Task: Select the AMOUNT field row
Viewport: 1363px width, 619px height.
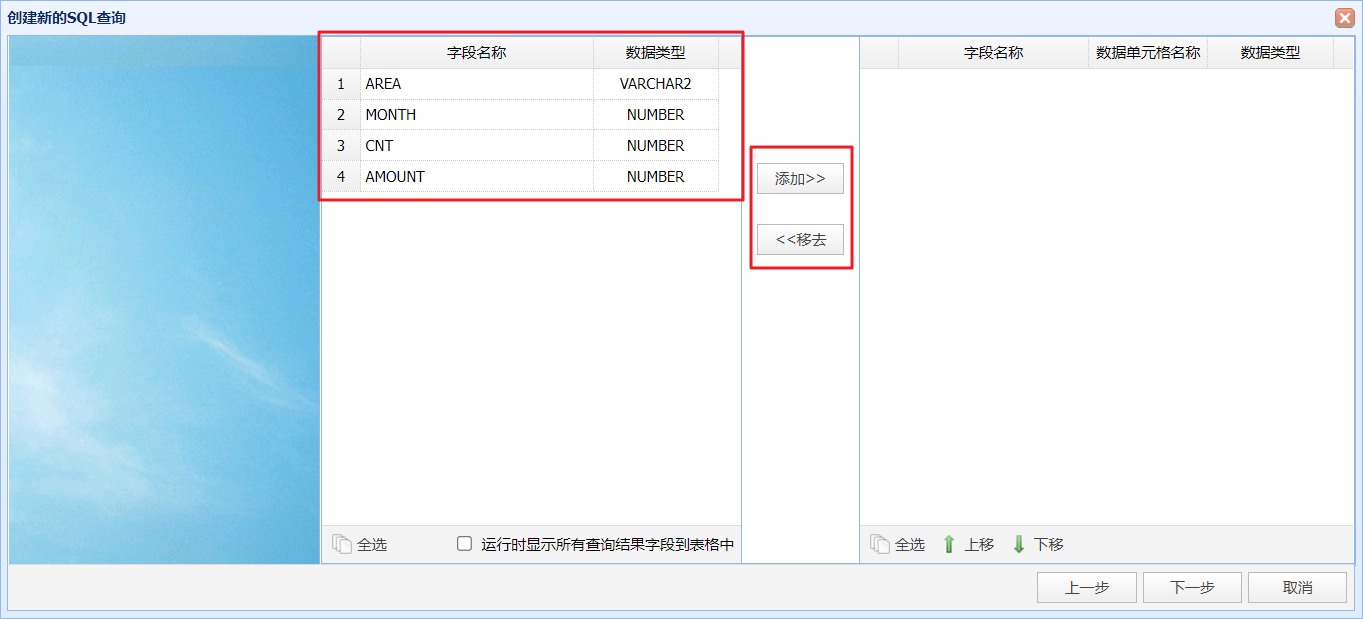Action: 520,177
